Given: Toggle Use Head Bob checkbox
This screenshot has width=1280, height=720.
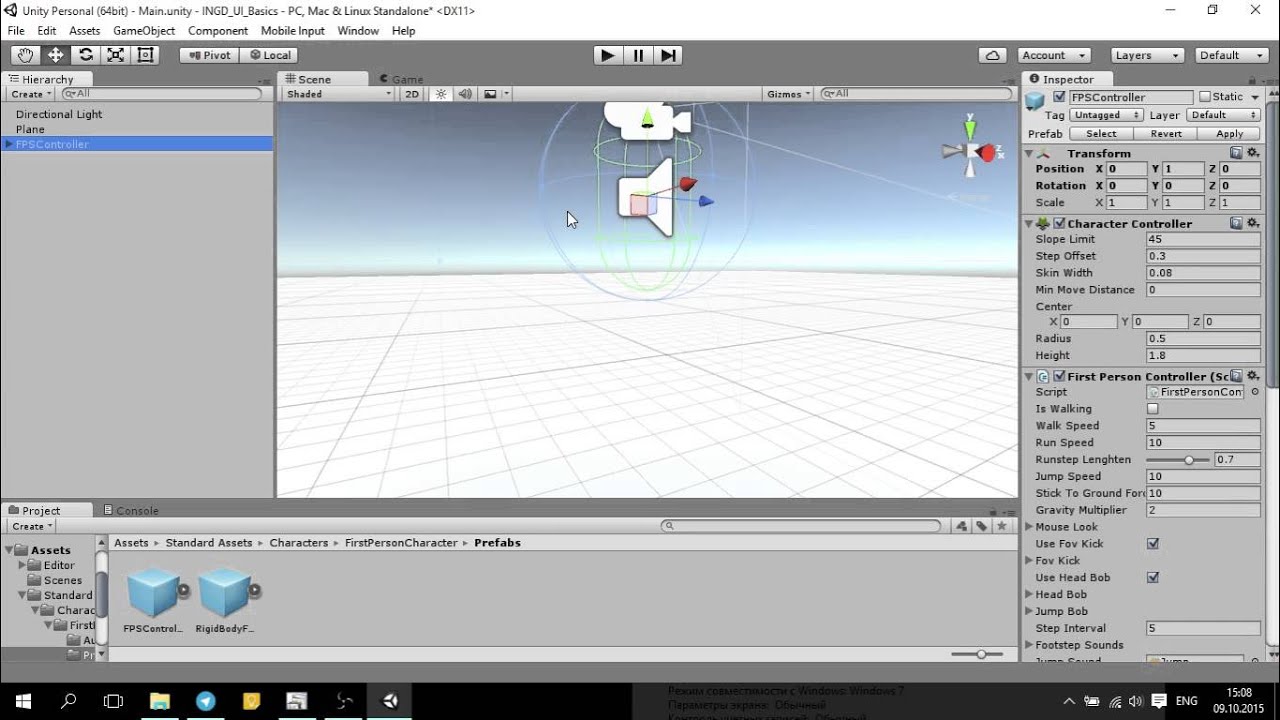Looking at the screenshot, I should click(x=1153, y=578).
